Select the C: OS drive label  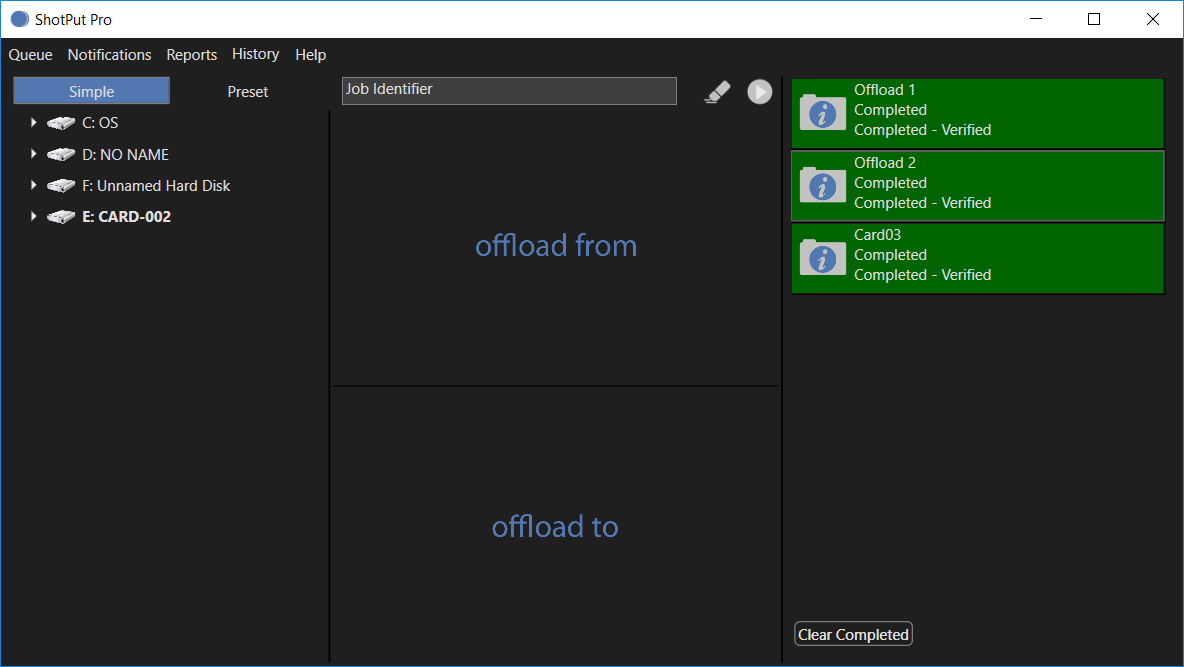[100, 122]
